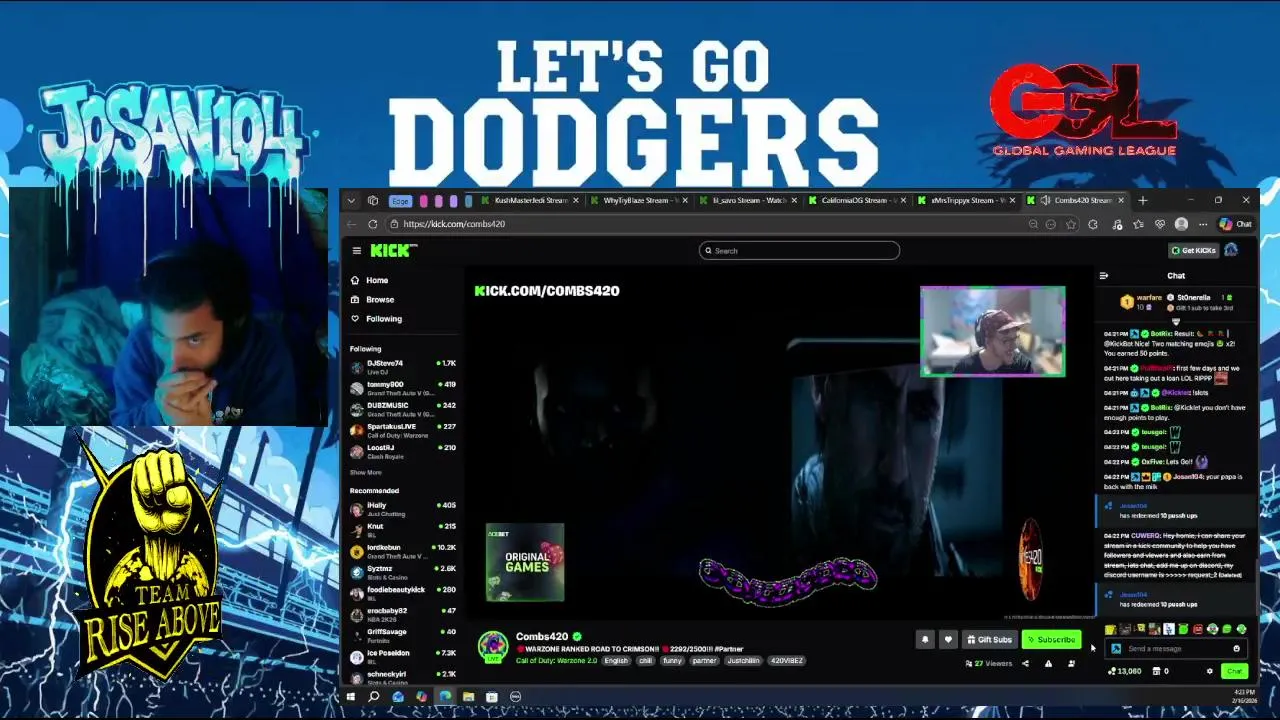
Task: Click the ACEBET Original Games ad thumbnail
Action: (525, 563)
